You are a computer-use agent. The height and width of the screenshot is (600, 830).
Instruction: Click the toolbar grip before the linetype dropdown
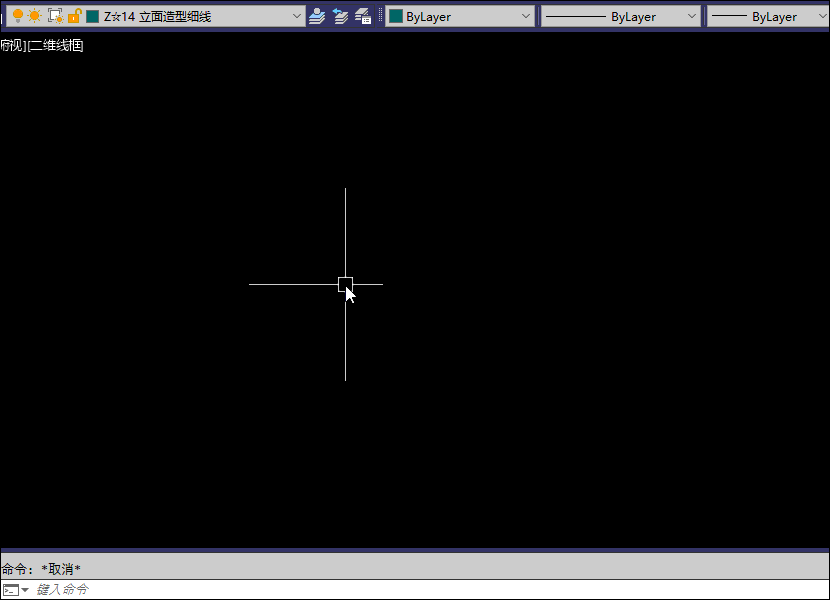(539, 16)
